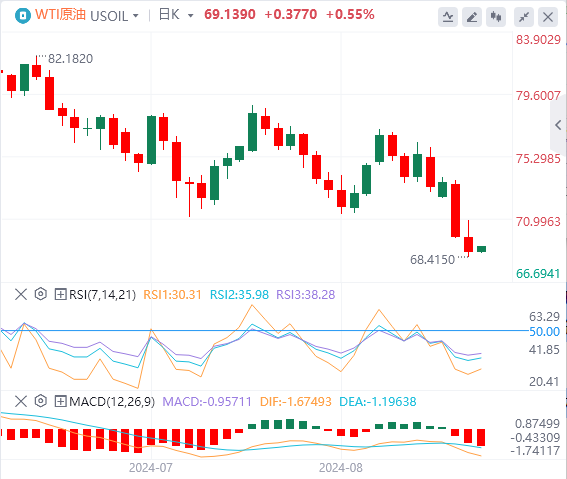
Task: Open the USOIL symbol dropdown arrow
Action: pyautogui.click(x=136, y=16)
